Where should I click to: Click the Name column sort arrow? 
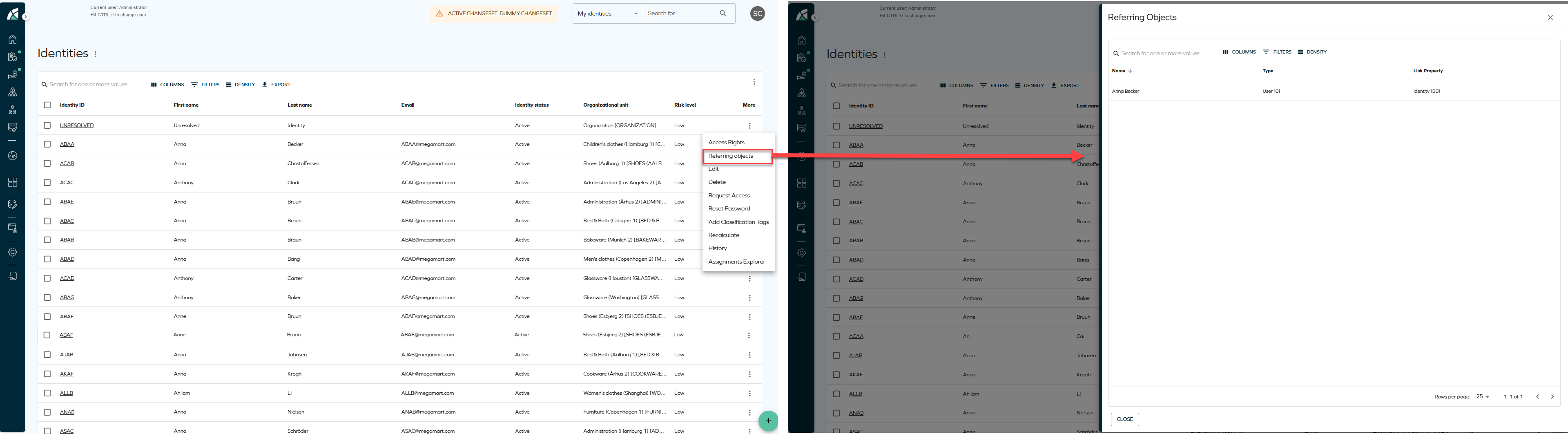click(x=1130, y=71)
